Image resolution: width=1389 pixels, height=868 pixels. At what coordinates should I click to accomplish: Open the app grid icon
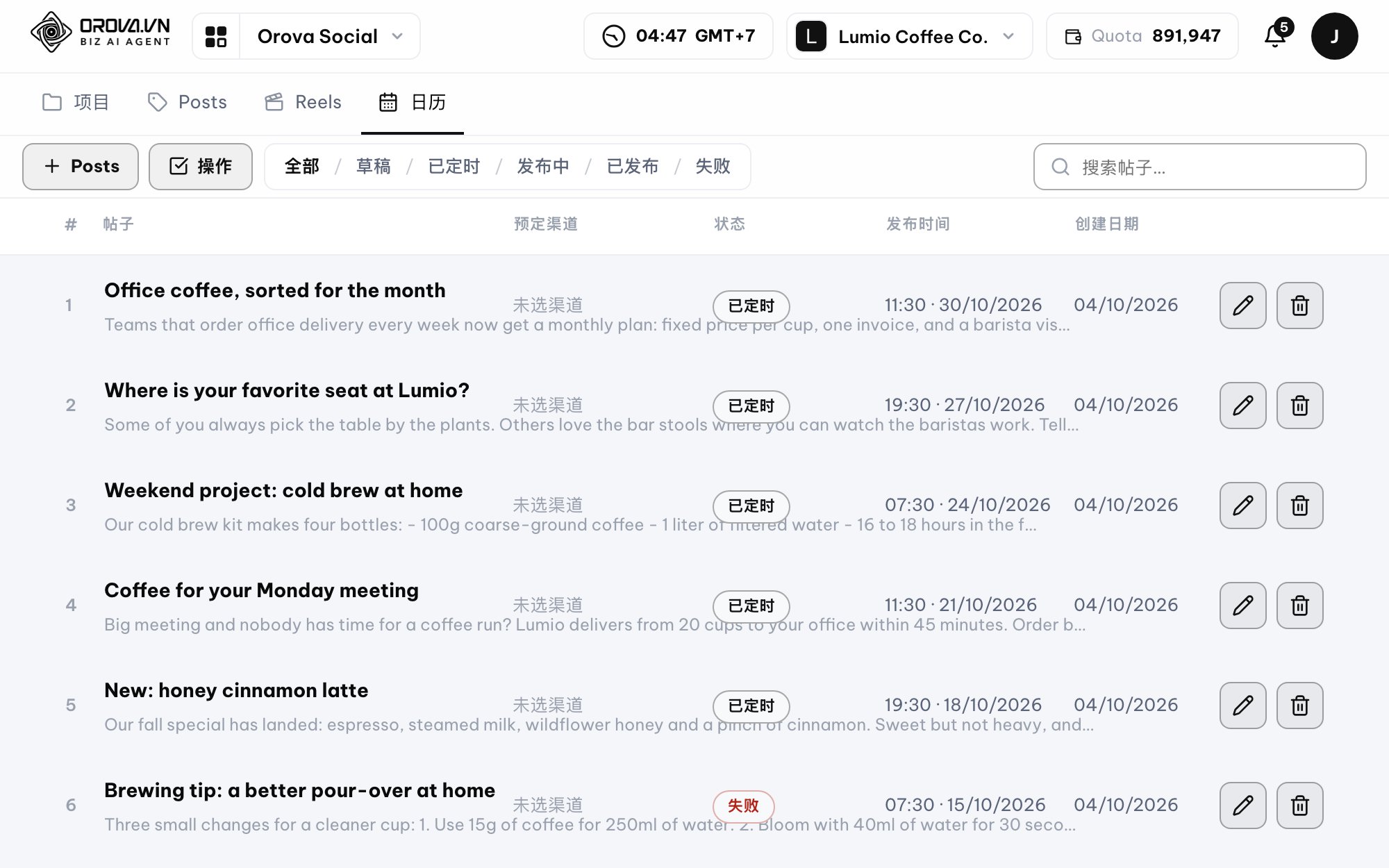216,36
